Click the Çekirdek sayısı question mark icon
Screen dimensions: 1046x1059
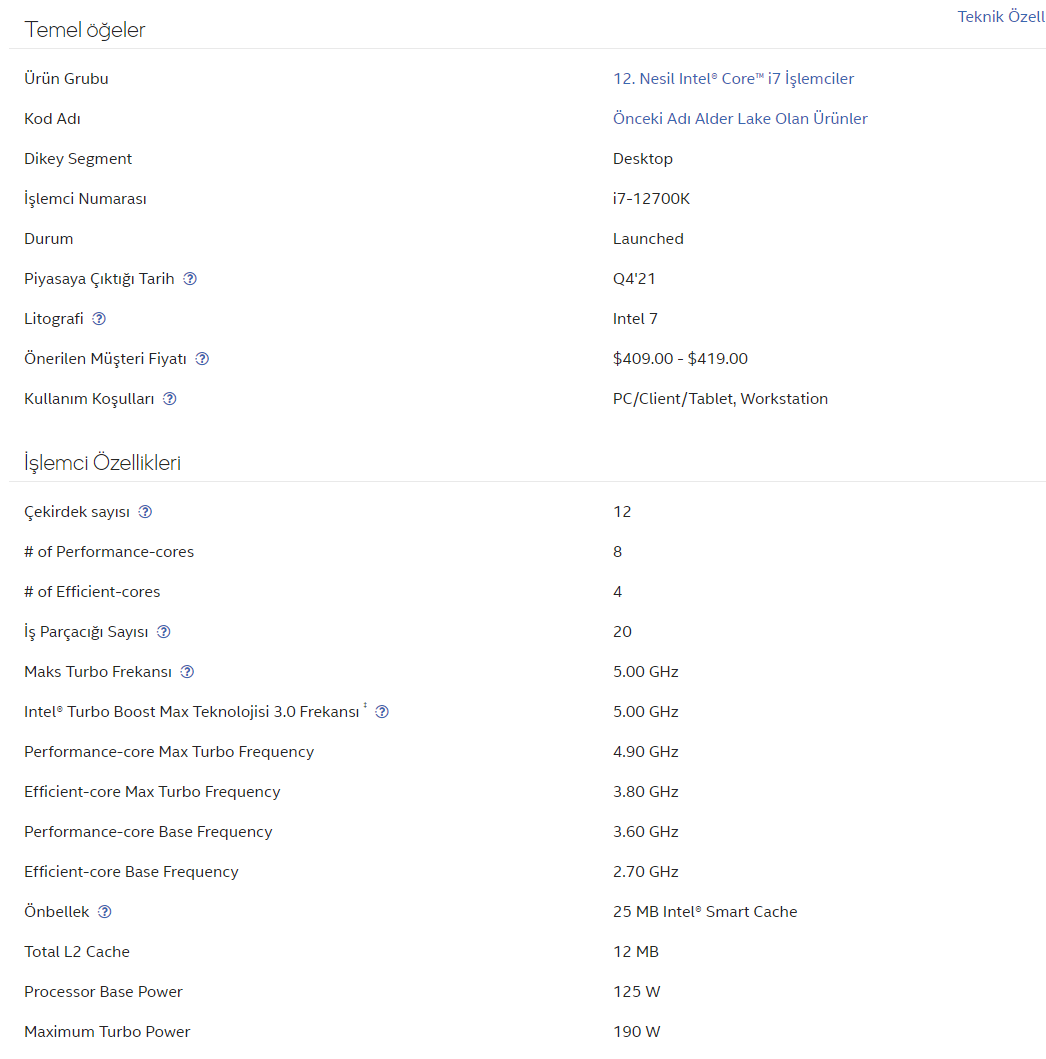pyautogui.click(x=145, y=512)
